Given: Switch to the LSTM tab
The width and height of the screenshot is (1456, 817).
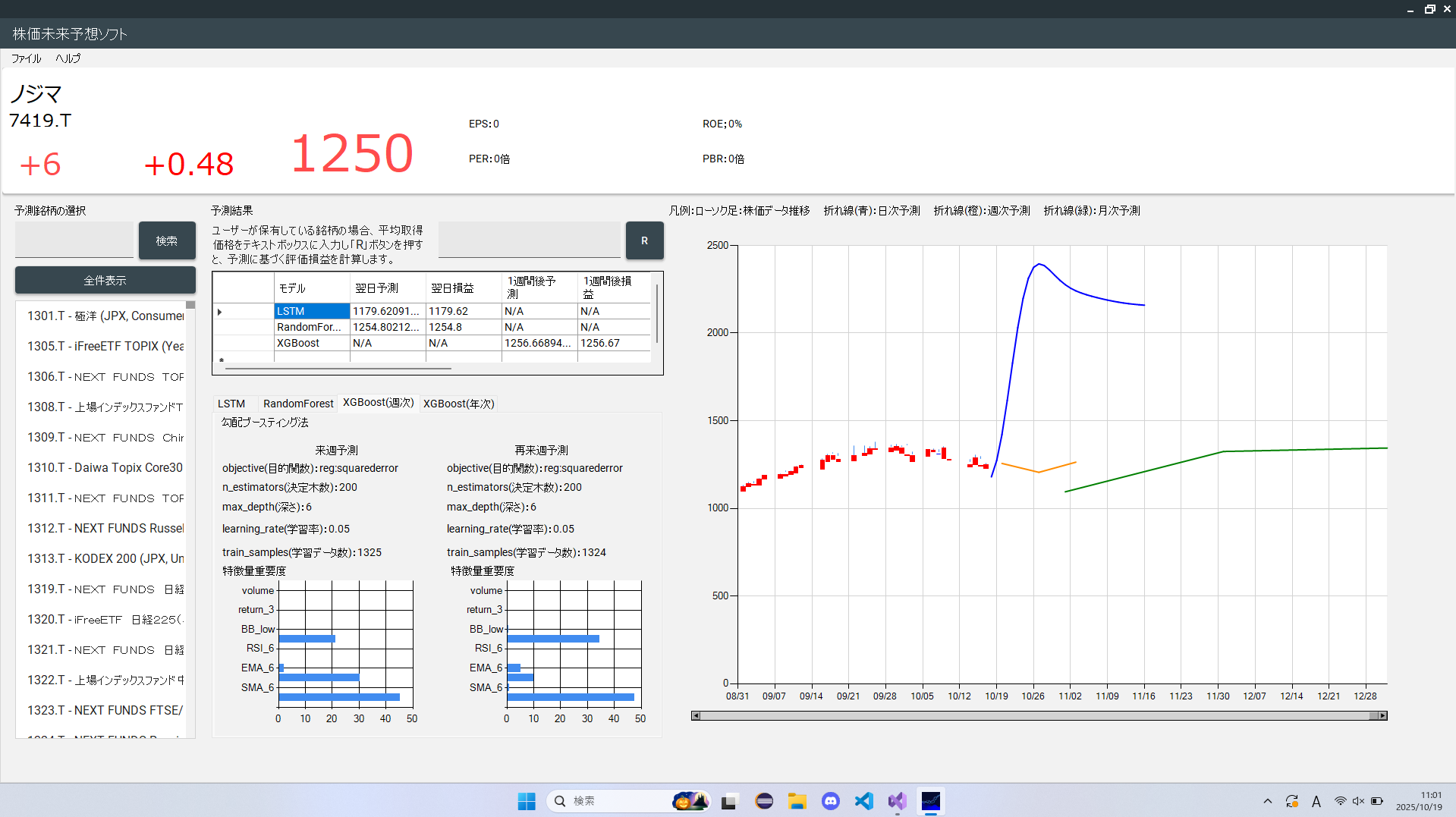Looking at the screenshot, I should 231,404.
